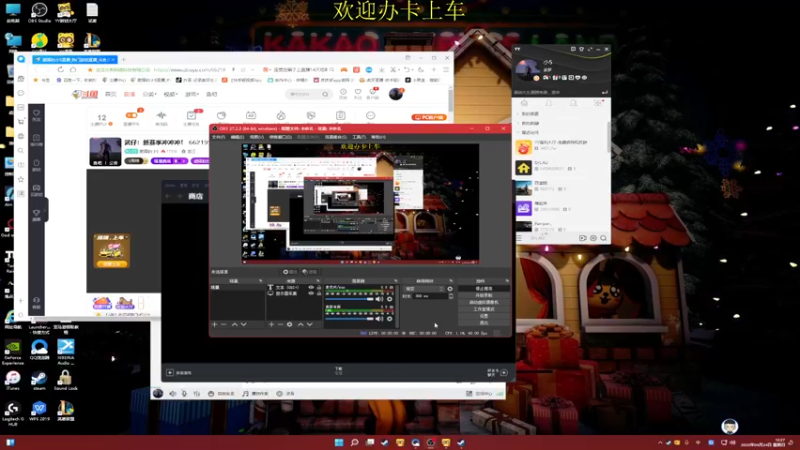The height and width of the screenshot is (450, 800).
Task: Add a new source in OBS sources panel
Action: [x=271, y=324]
